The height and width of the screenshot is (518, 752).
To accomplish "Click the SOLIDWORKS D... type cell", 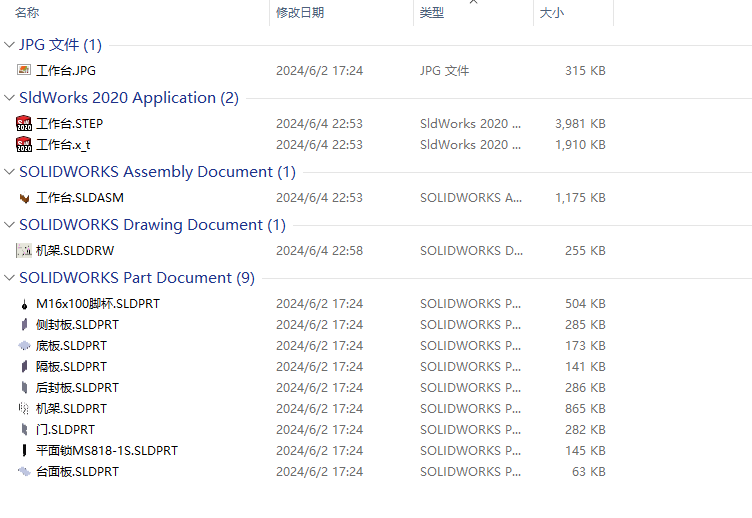I will [471, 251].
